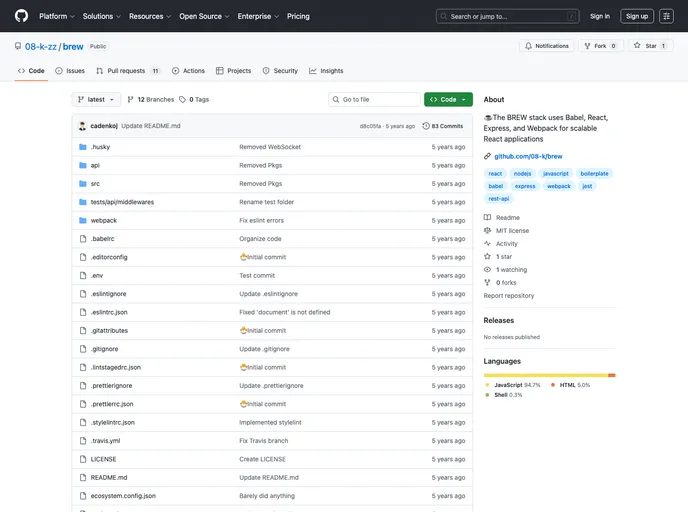
Task: Expand the Platform menu
Action: (56, 16)
